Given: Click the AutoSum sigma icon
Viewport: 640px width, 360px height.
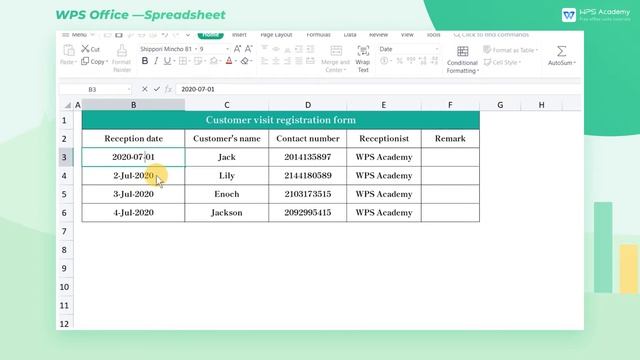Looking at the screenshot, I should point(562,51).
